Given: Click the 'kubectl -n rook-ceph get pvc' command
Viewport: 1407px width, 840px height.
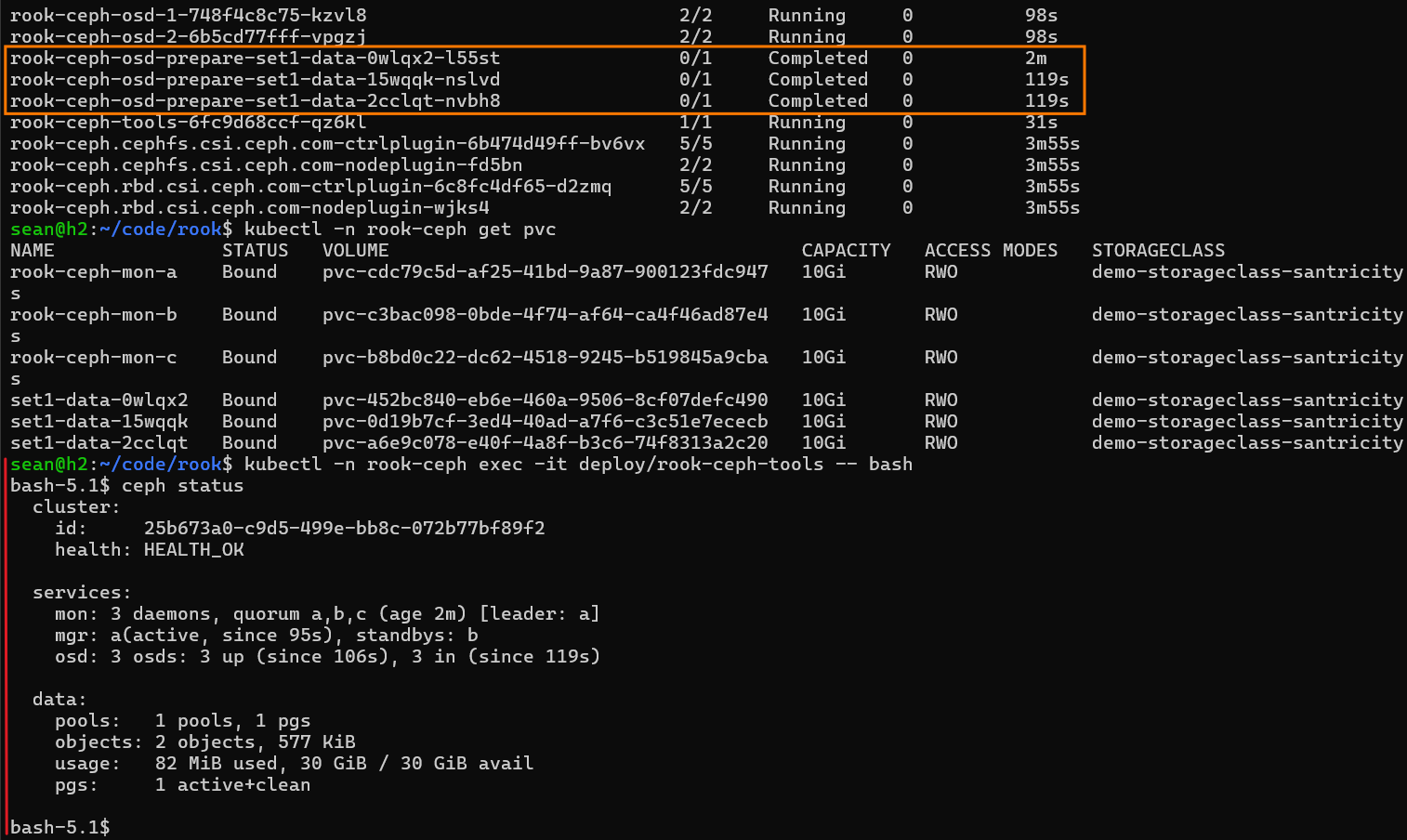Looking at the screenshot, I should pyautogui.click(x=401, y=229).
